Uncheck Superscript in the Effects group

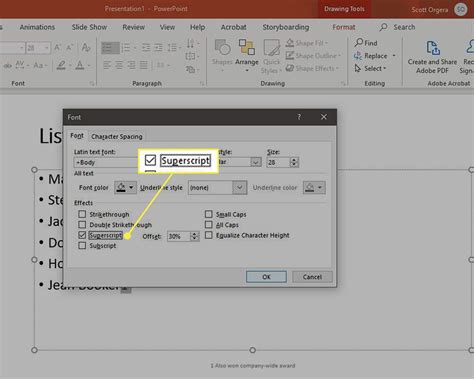[82, 235]
